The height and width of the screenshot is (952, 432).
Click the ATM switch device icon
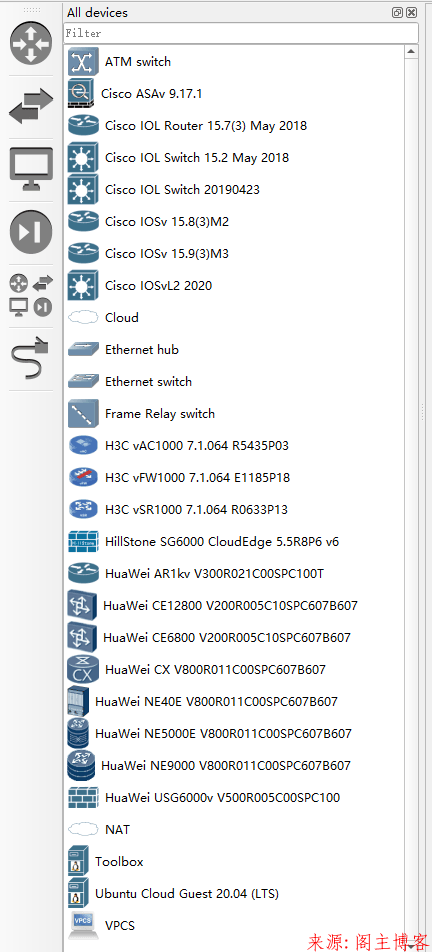click(83, 62)
